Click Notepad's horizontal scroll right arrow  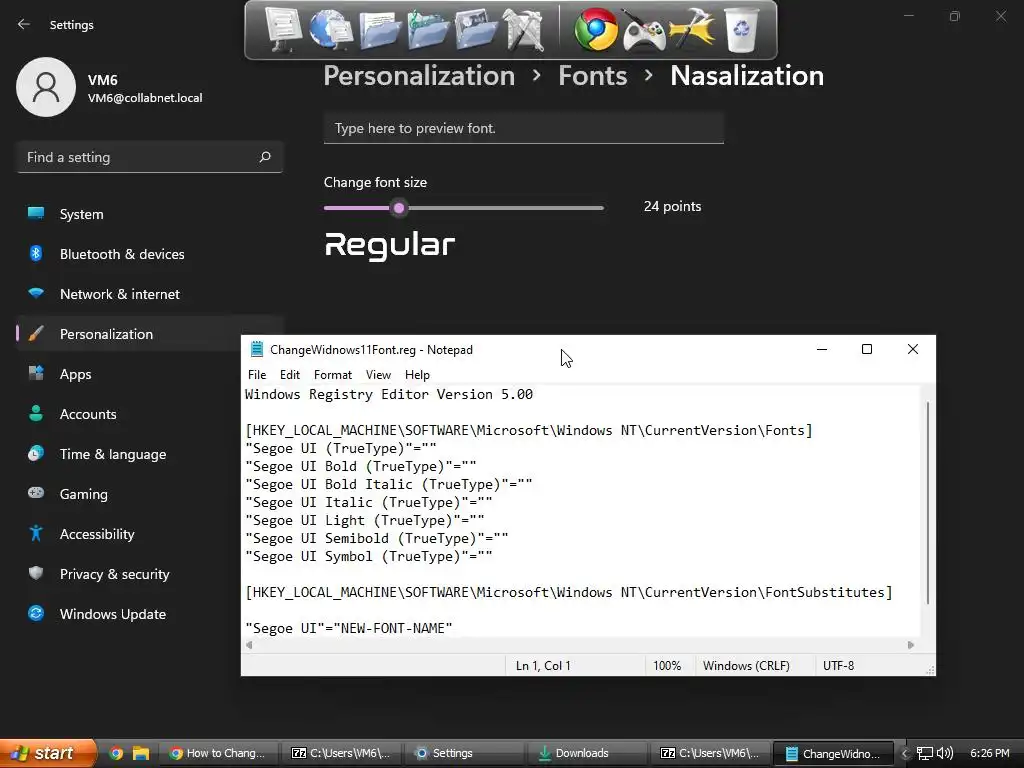coord(911,645)
